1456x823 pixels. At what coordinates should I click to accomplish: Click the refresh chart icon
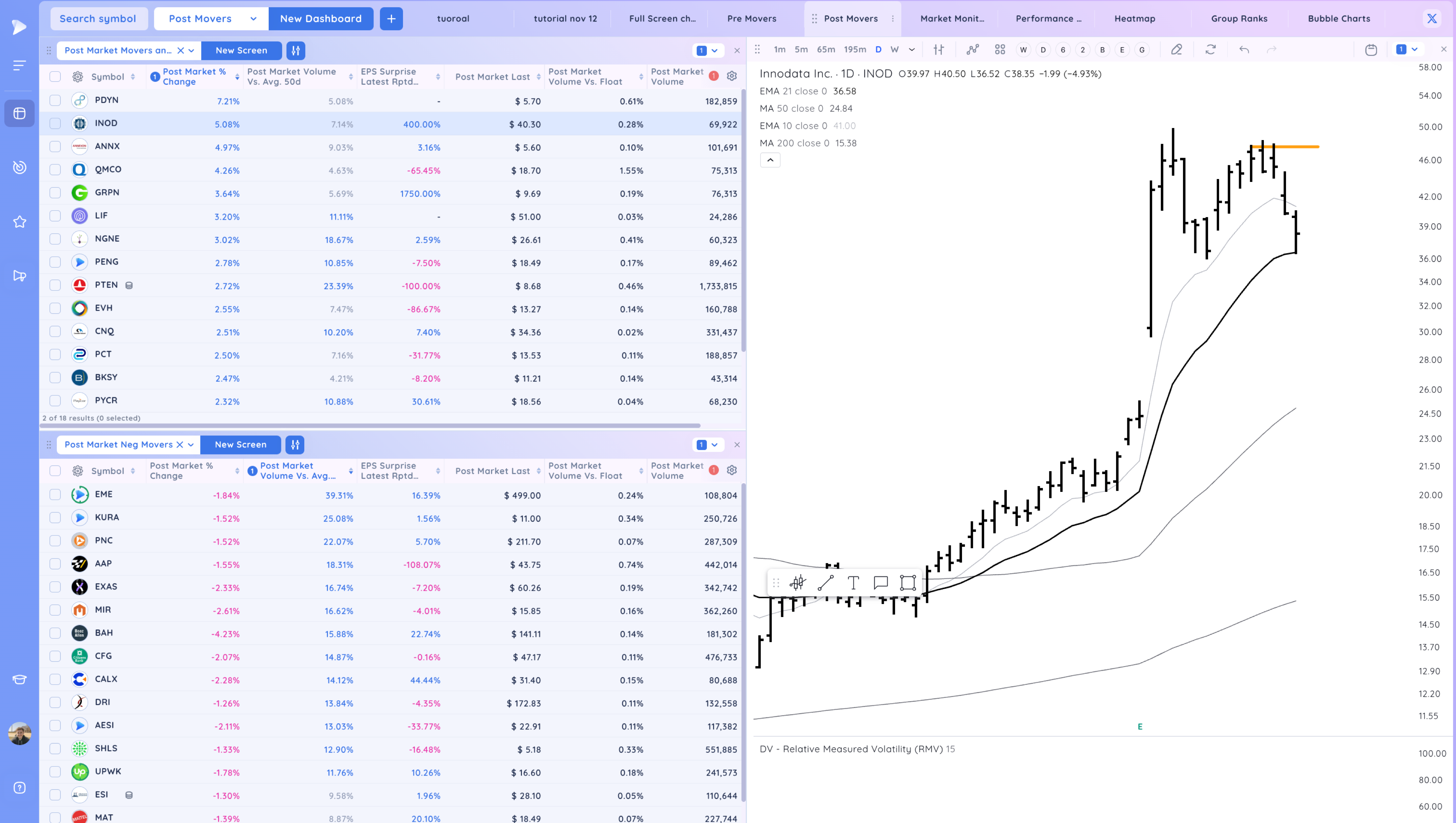click(x=1210, y=50)
